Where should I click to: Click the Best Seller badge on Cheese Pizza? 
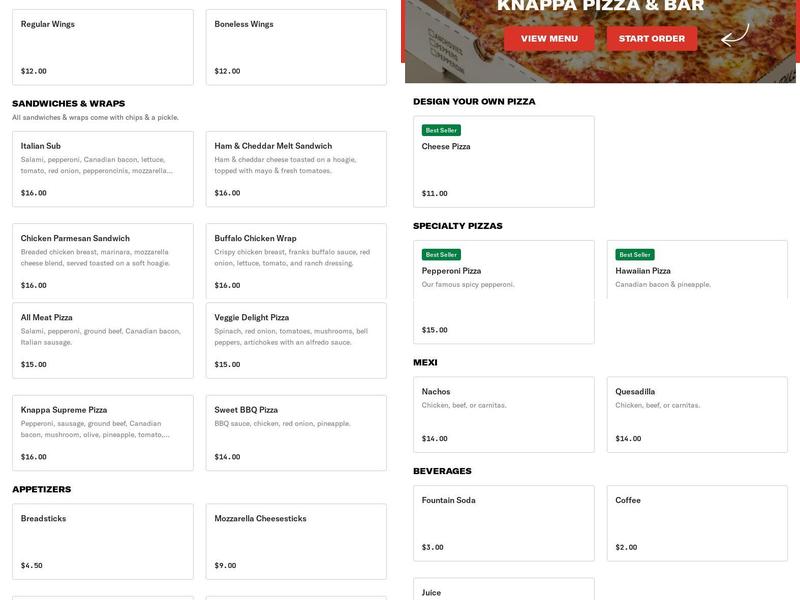[x=440, y=129]
